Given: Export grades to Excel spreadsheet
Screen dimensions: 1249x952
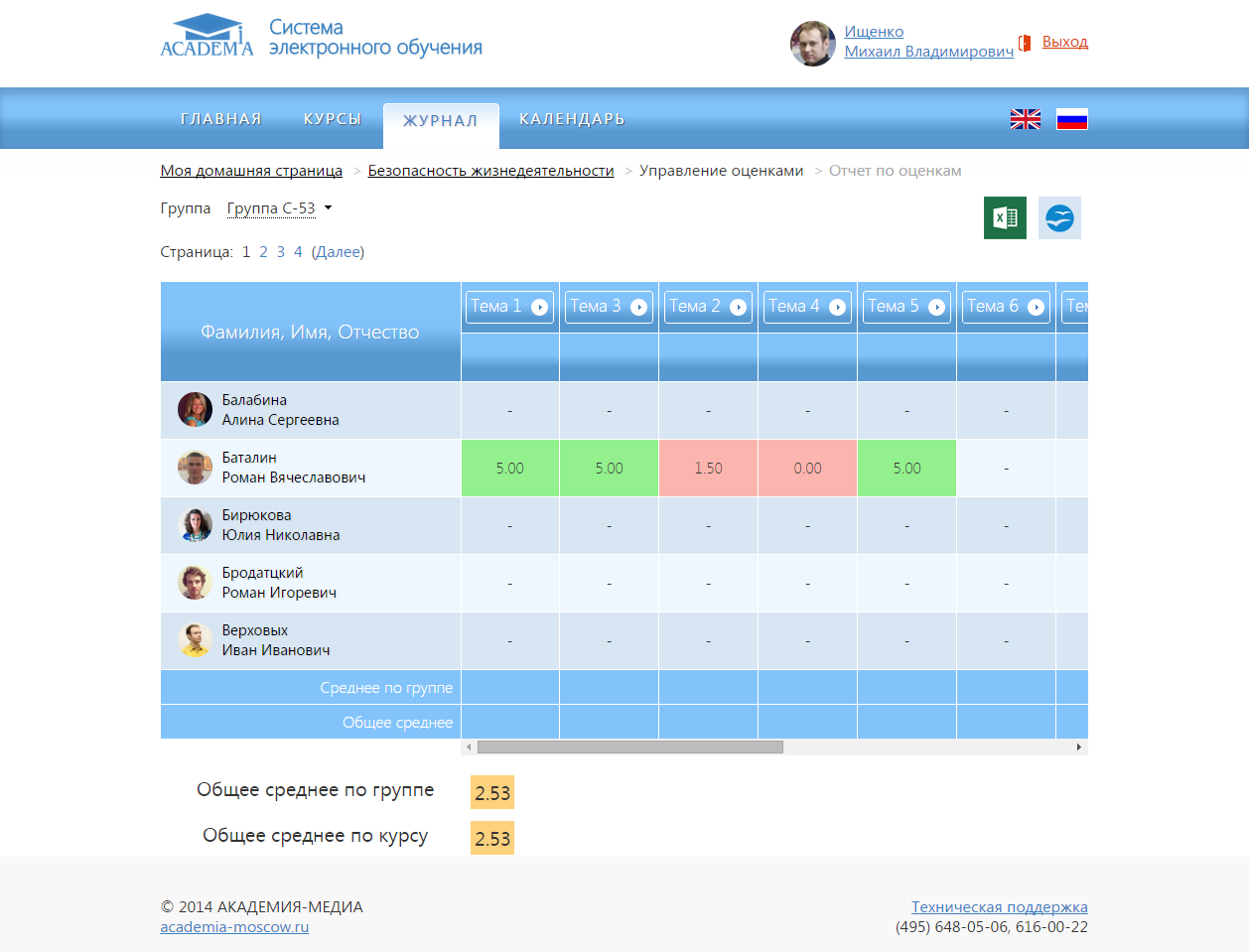Looking at the screenshot, I should (x=1005, y=217).
